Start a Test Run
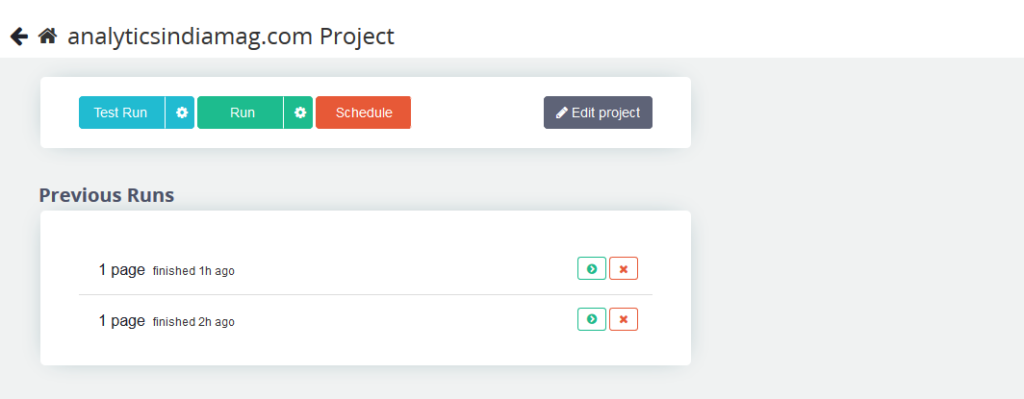1024x399 pixels. click(122, 112)
